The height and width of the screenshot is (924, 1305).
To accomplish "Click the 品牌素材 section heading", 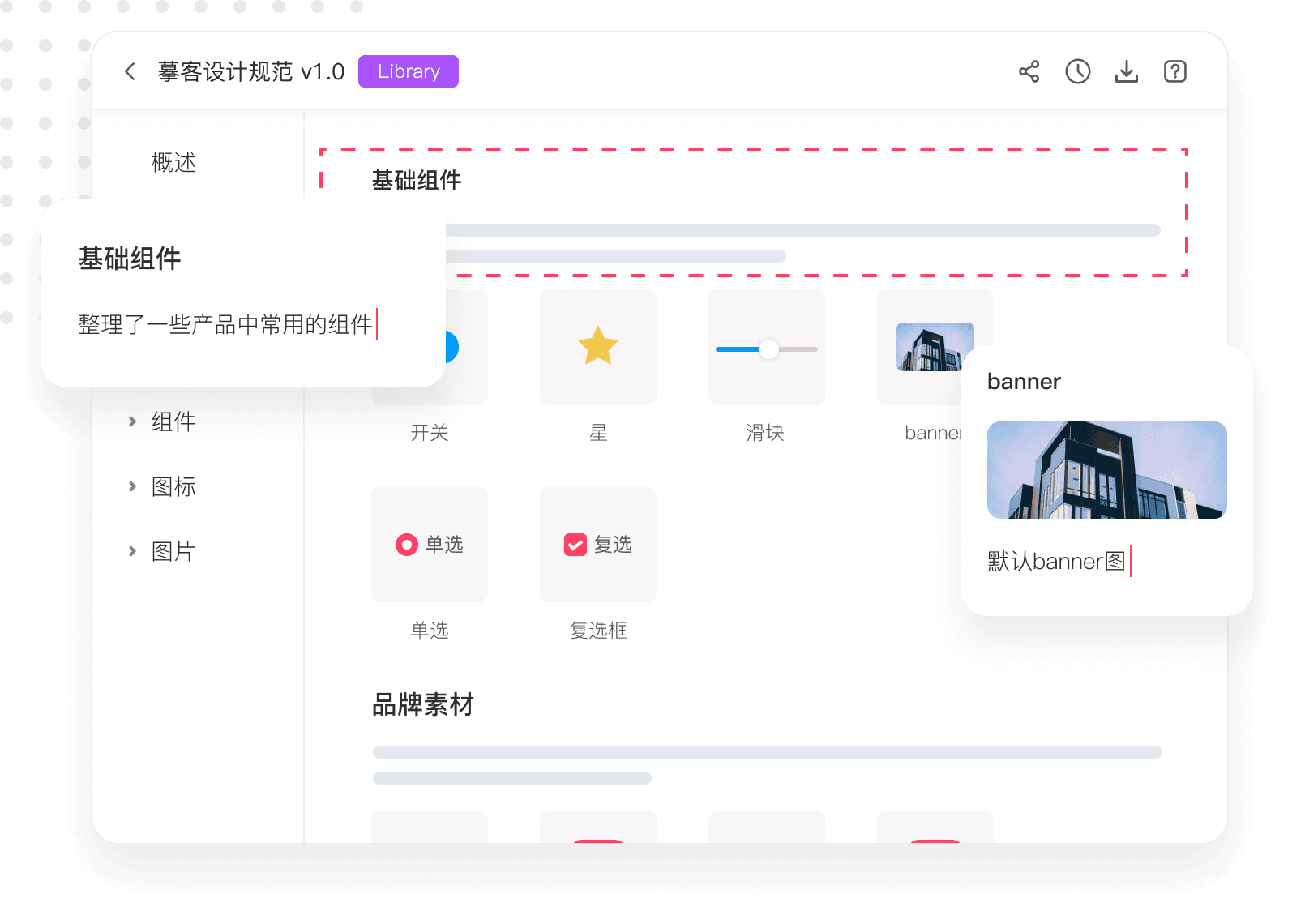I will tap(422, 705).
